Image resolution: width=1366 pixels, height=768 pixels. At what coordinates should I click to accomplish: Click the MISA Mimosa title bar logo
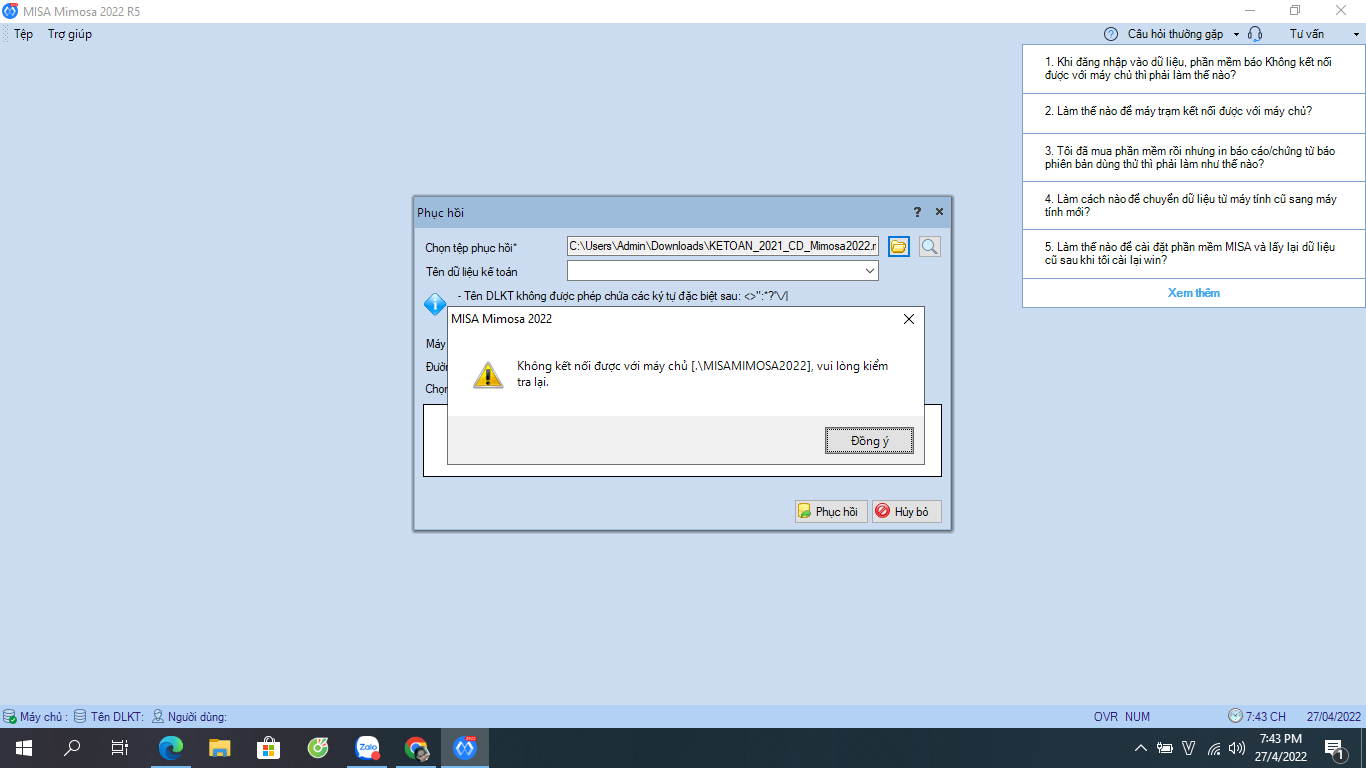point(11,10)
